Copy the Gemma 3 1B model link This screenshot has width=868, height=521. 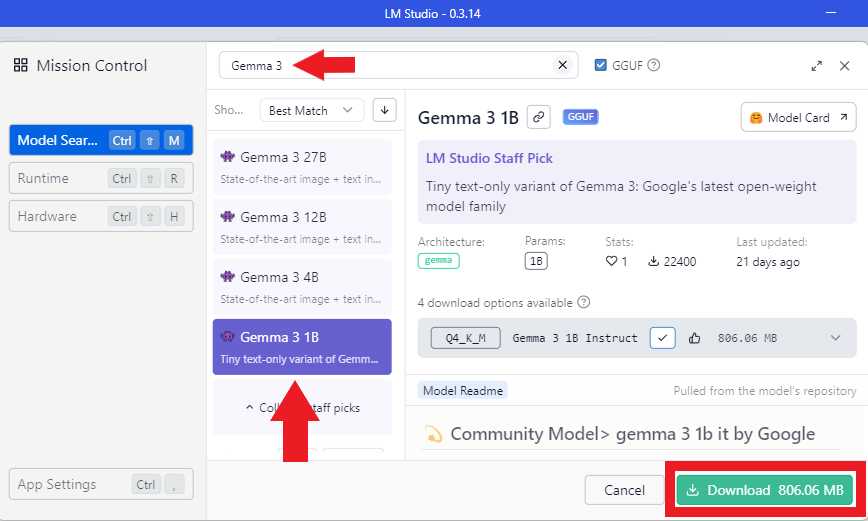tap(538, 117)
